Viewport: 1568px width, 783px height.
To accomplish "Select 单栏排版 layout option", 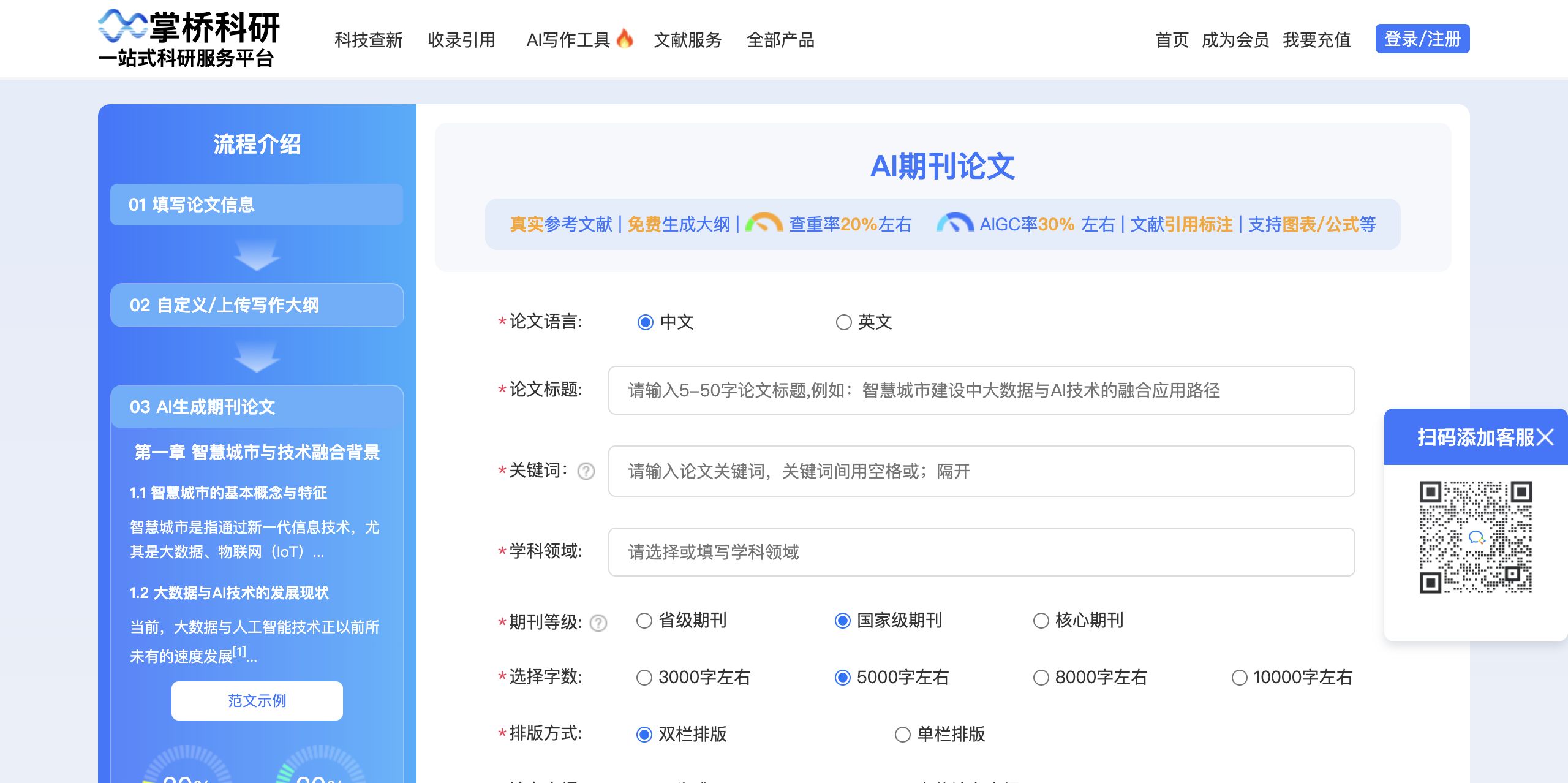I will coord(902,735).
